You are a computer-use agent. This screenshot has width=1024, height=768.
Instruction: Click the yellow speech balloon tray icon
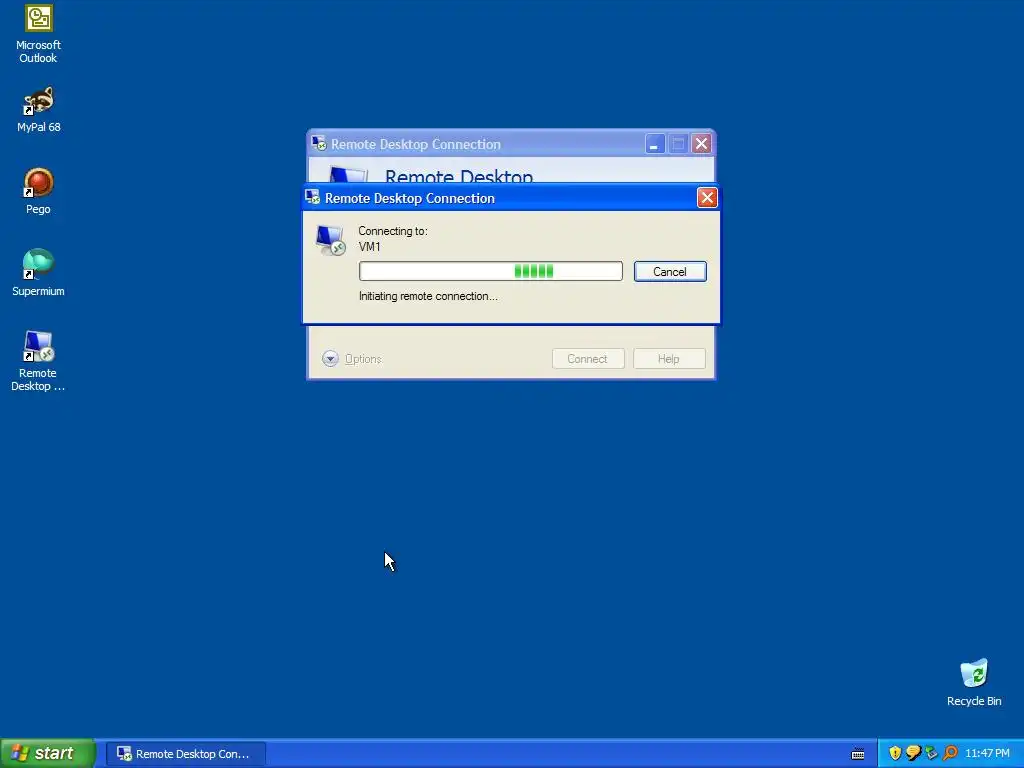pos(913,753)
